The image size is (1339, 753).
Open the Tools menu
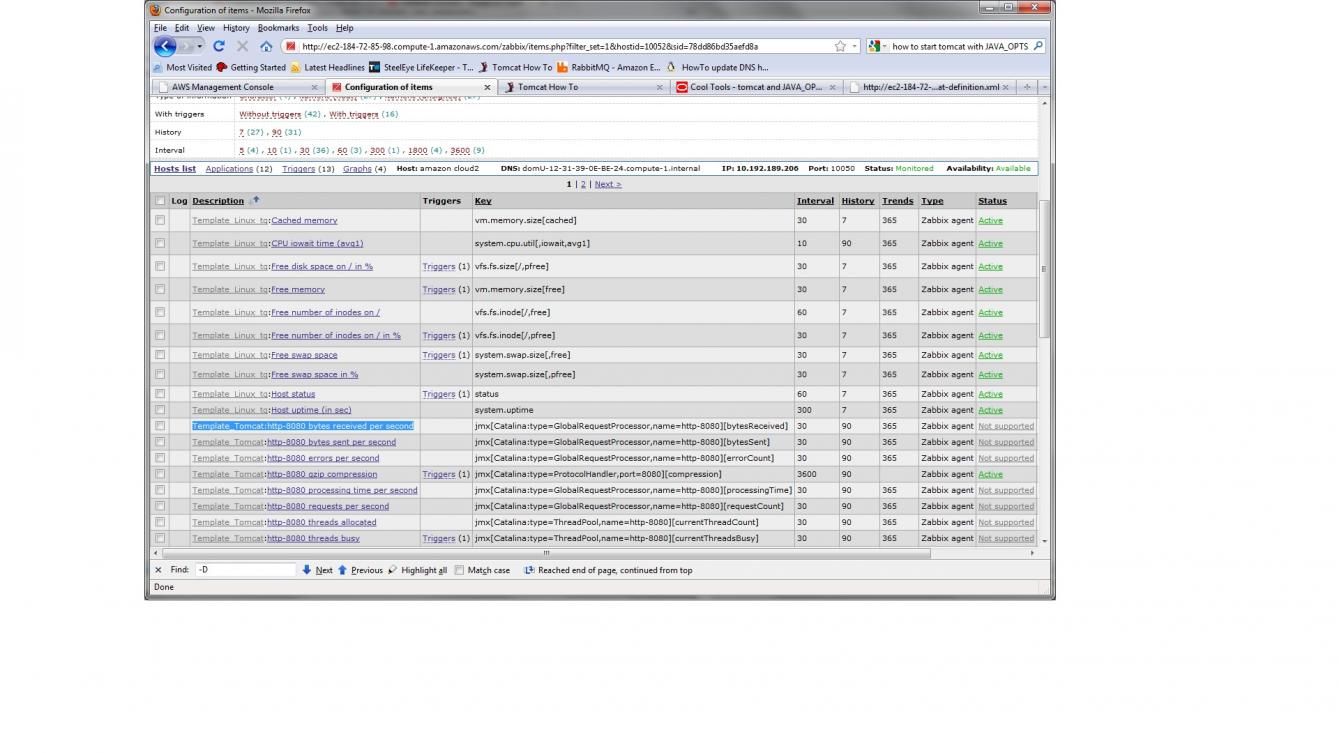[x=317, y=28]
